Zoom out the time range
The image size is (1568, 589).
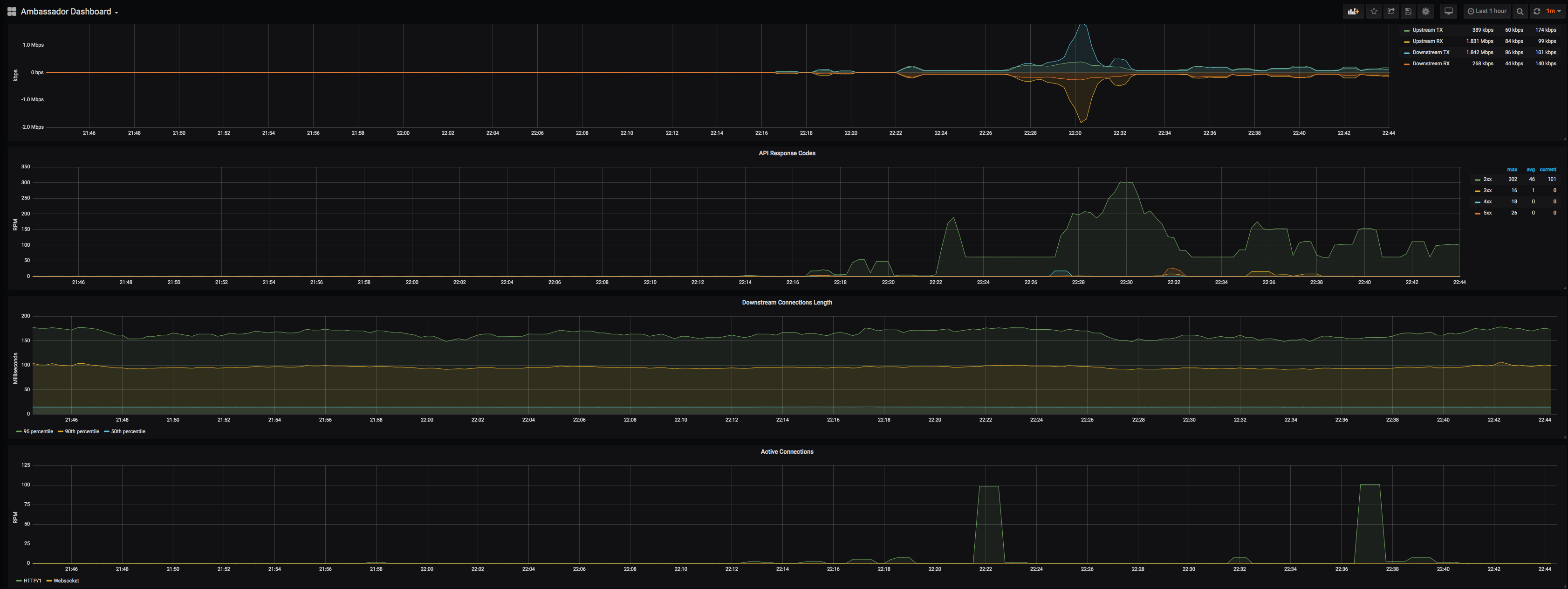(x=1520, y=11)
